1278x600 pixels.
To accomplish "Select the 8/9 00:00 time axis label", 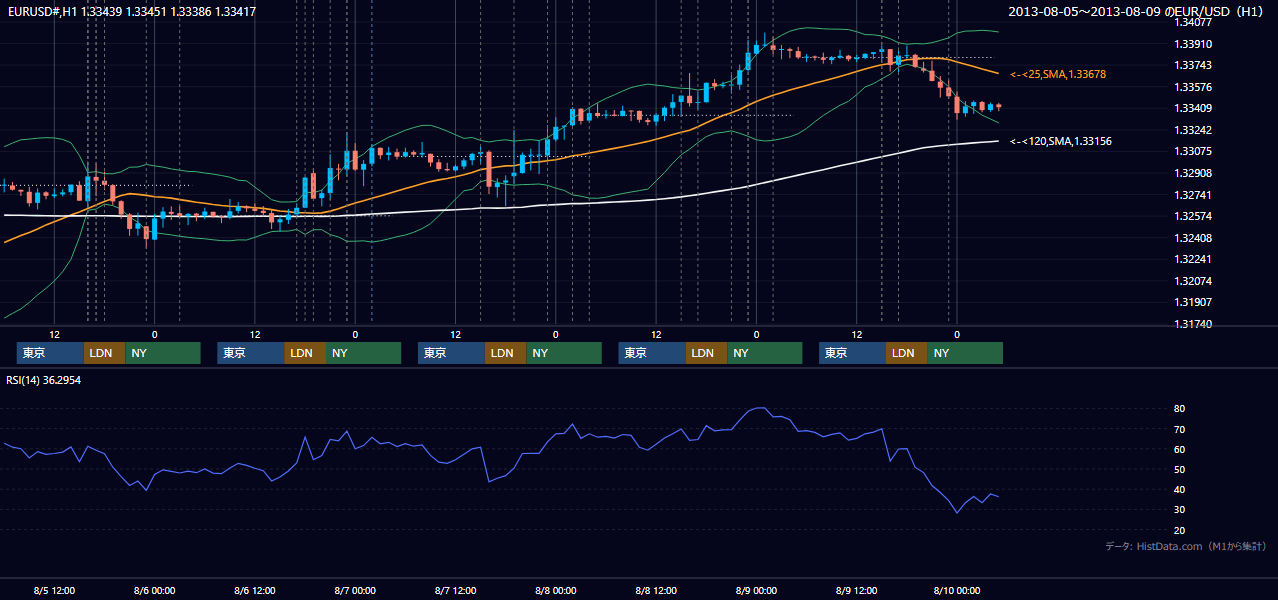I will click(755, 590).
